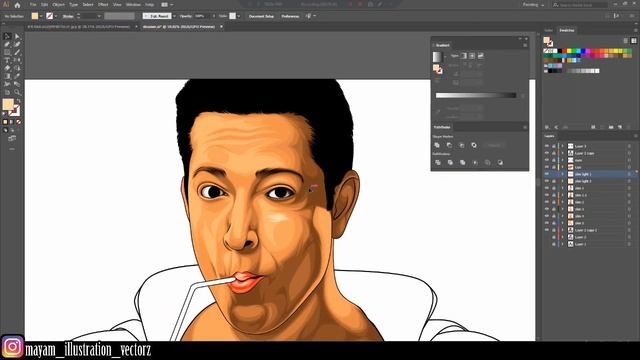Select the Selection (black arrow) tool
Viewport: 640px width, 360px height.
7,37
